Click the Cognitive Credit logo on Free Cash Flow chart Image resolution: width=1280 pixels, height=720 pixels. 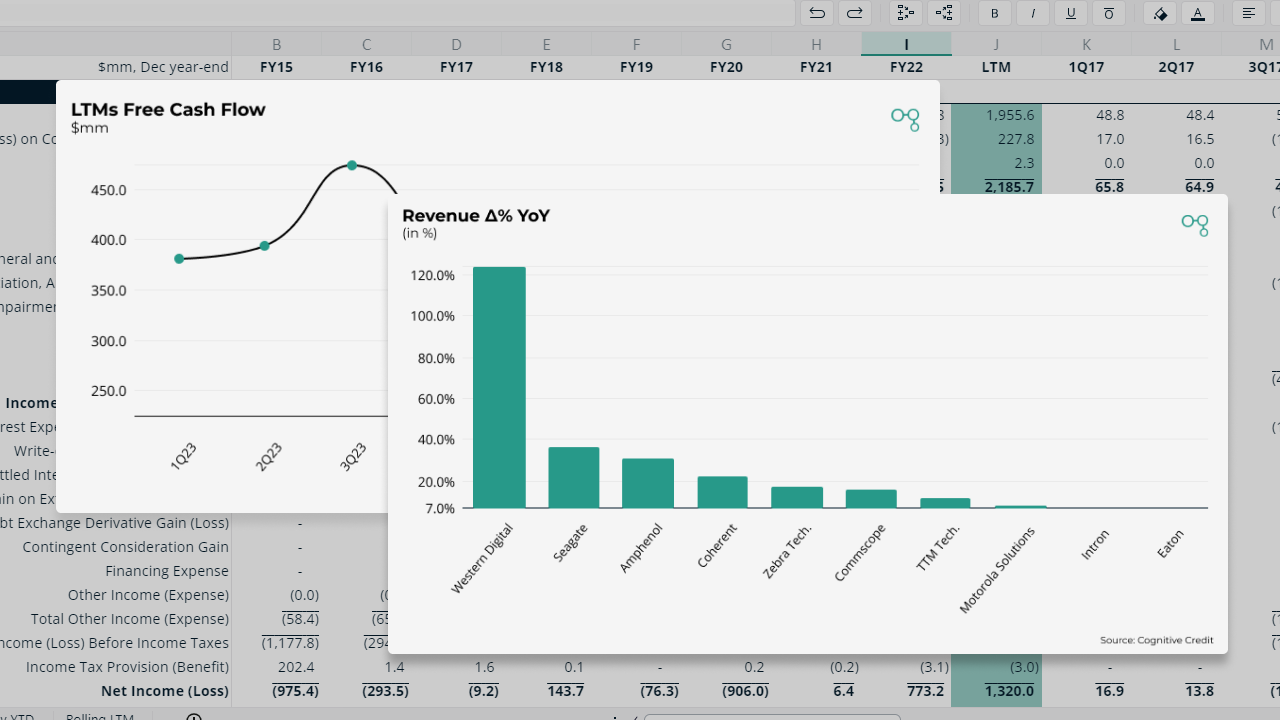pos(905,118)
